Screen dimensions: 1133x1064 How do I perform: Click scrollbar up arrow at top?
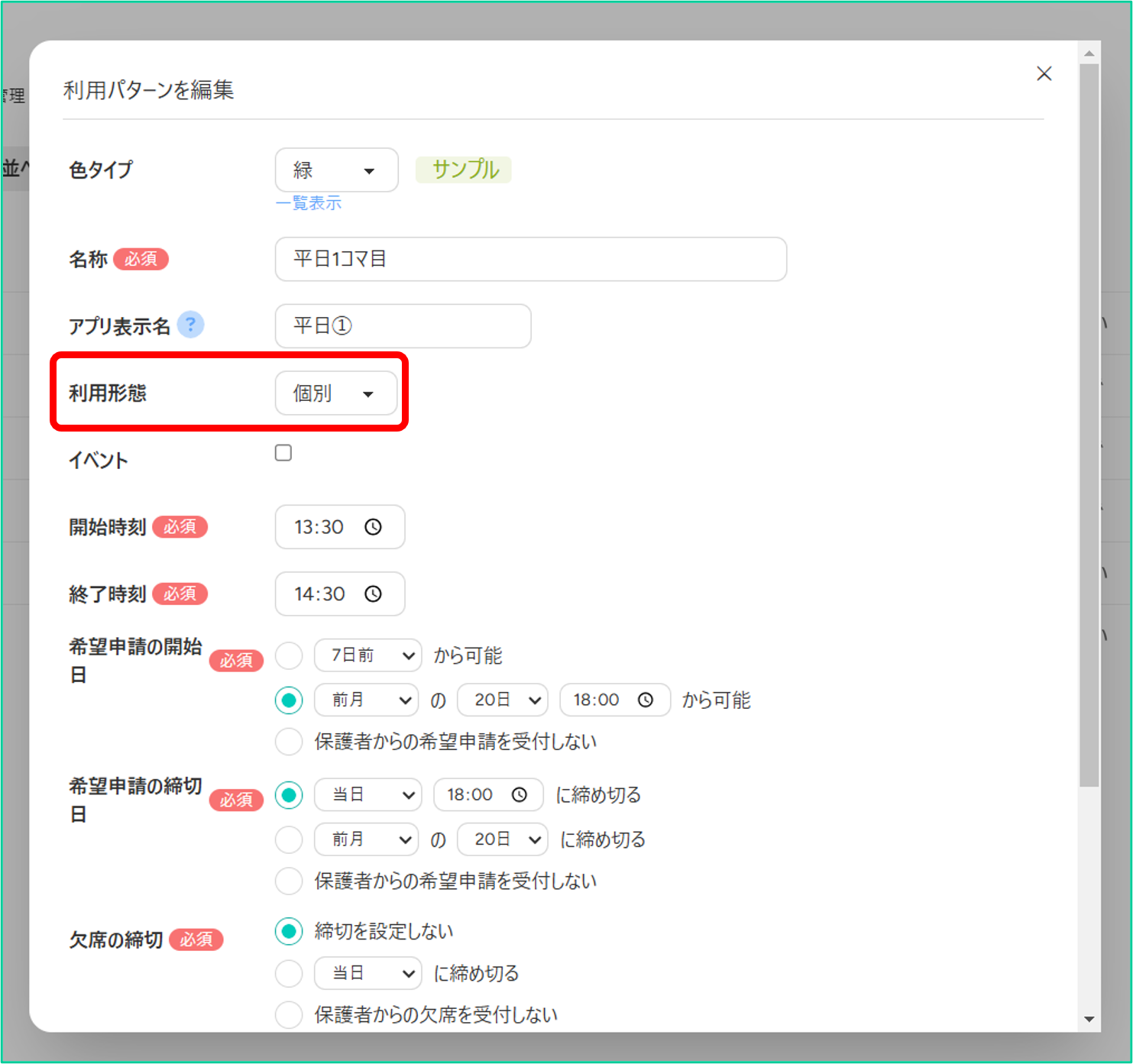coord(1089,53)
